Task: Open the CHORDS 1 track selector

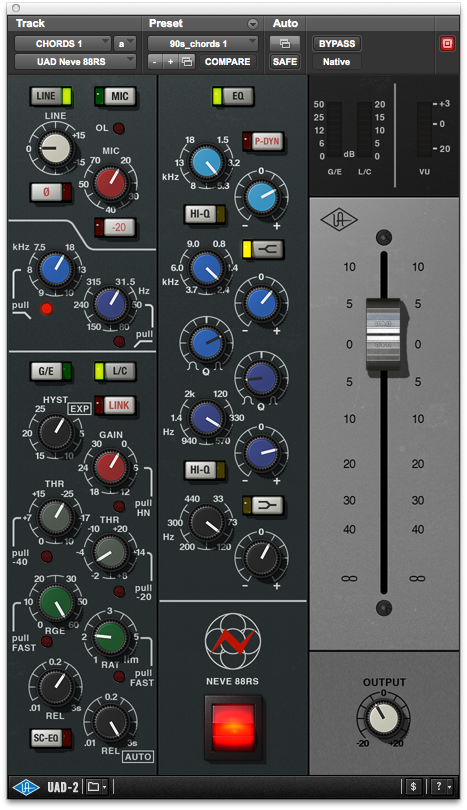Action: 63,44
